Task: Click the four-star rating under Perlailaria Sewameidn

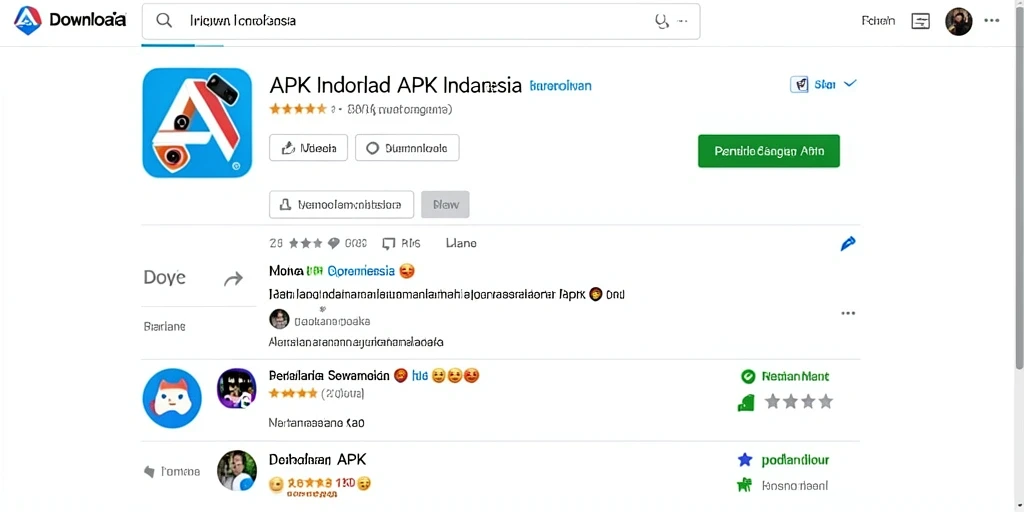Action: pos(293,393)
